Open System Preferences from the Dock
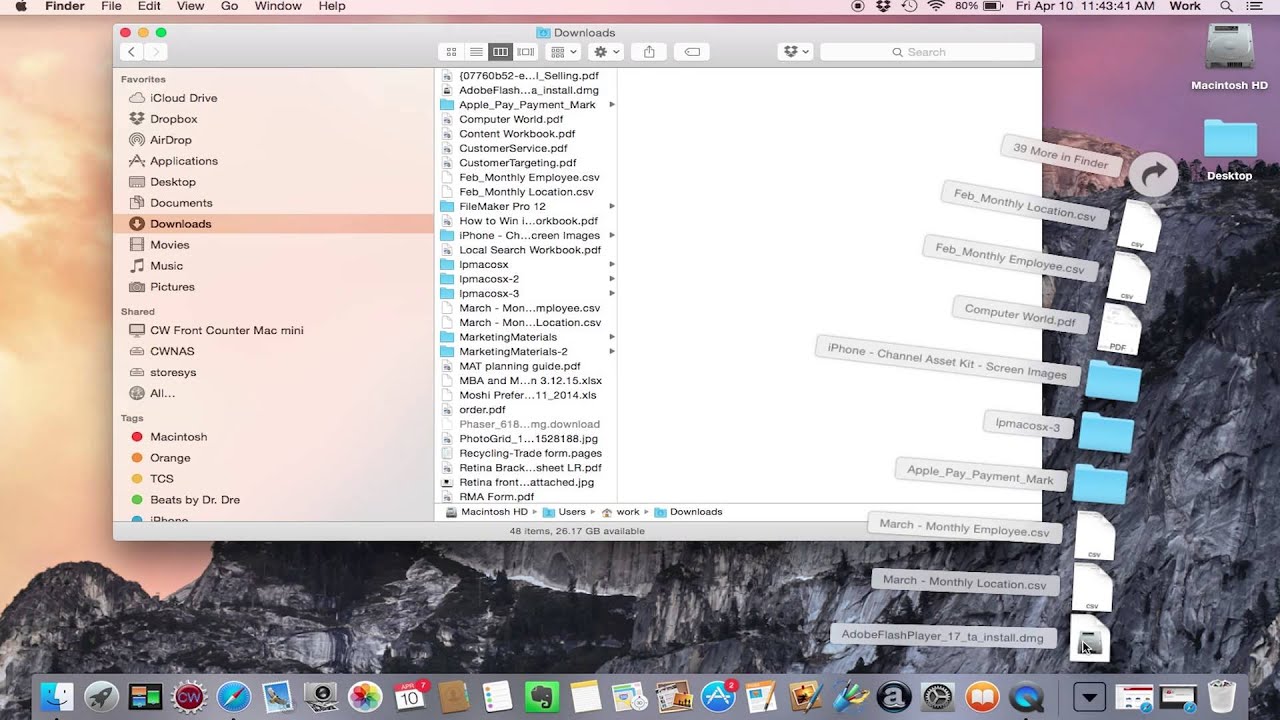1280x720 pixels. coord(938,696)
